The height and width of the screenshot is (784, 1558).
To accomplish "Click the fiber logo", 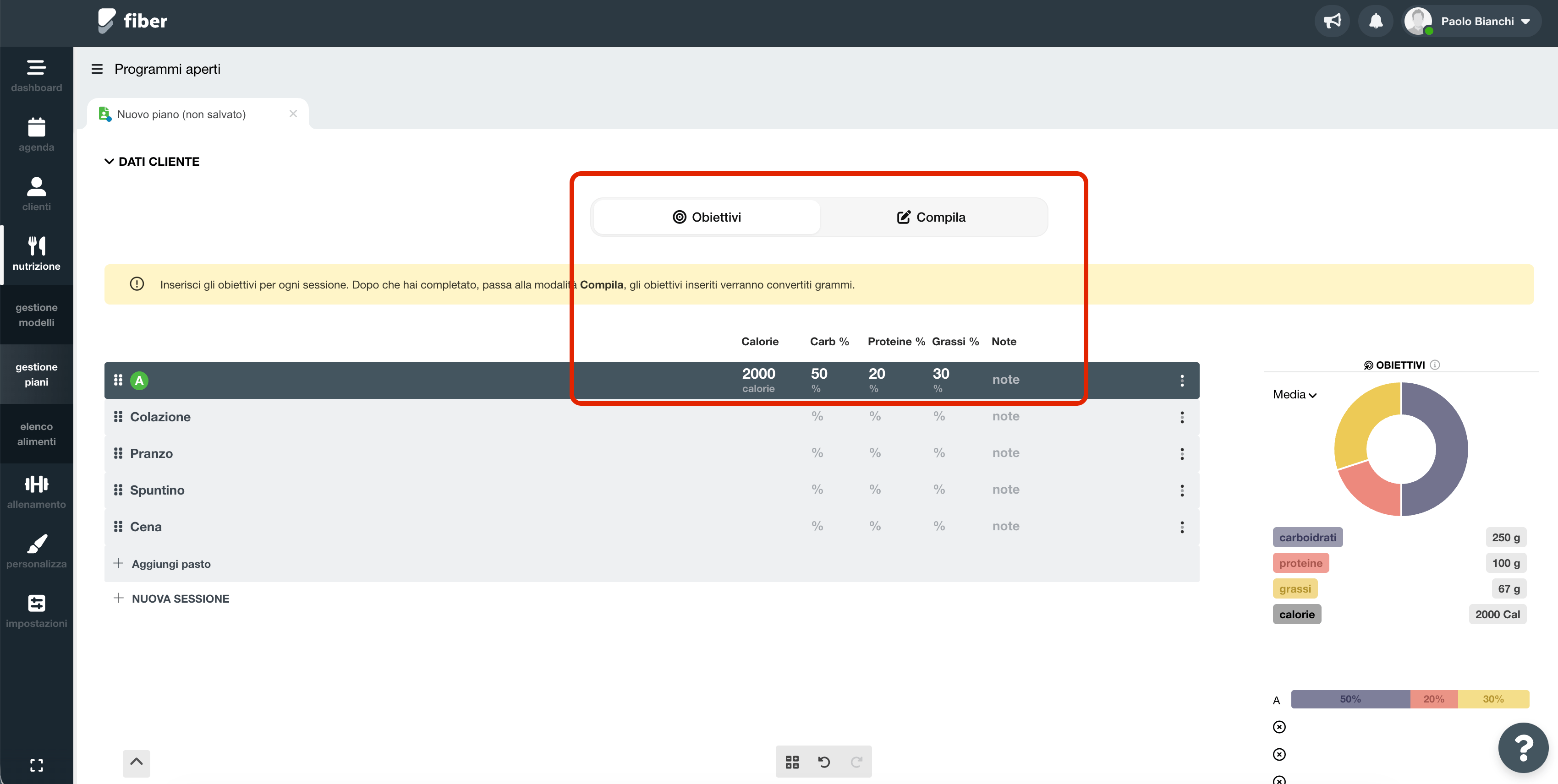I will point(132,21).
